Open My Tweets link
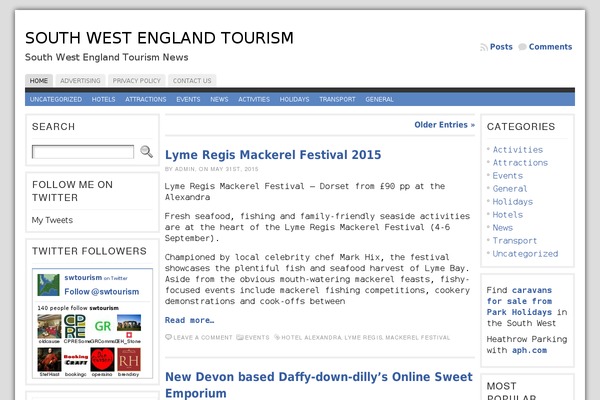 pos(52,220)
